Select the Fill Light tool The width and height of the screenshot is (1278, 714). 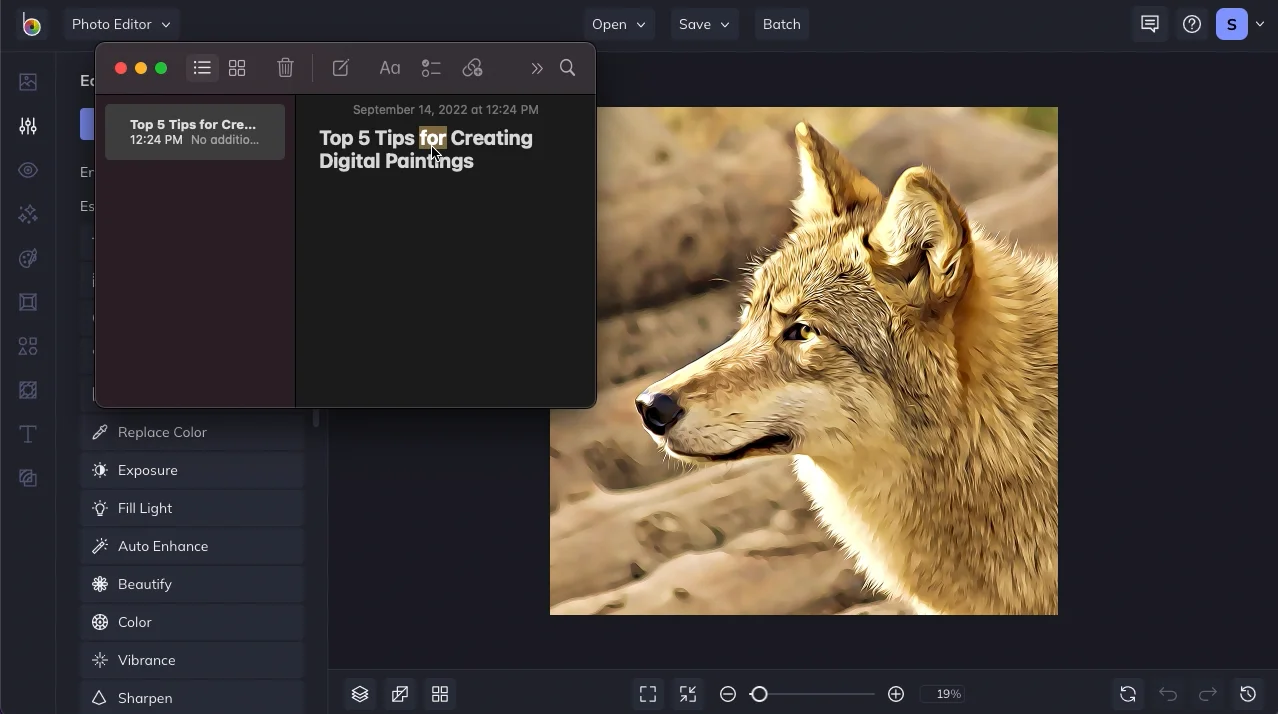click(192, 508)
